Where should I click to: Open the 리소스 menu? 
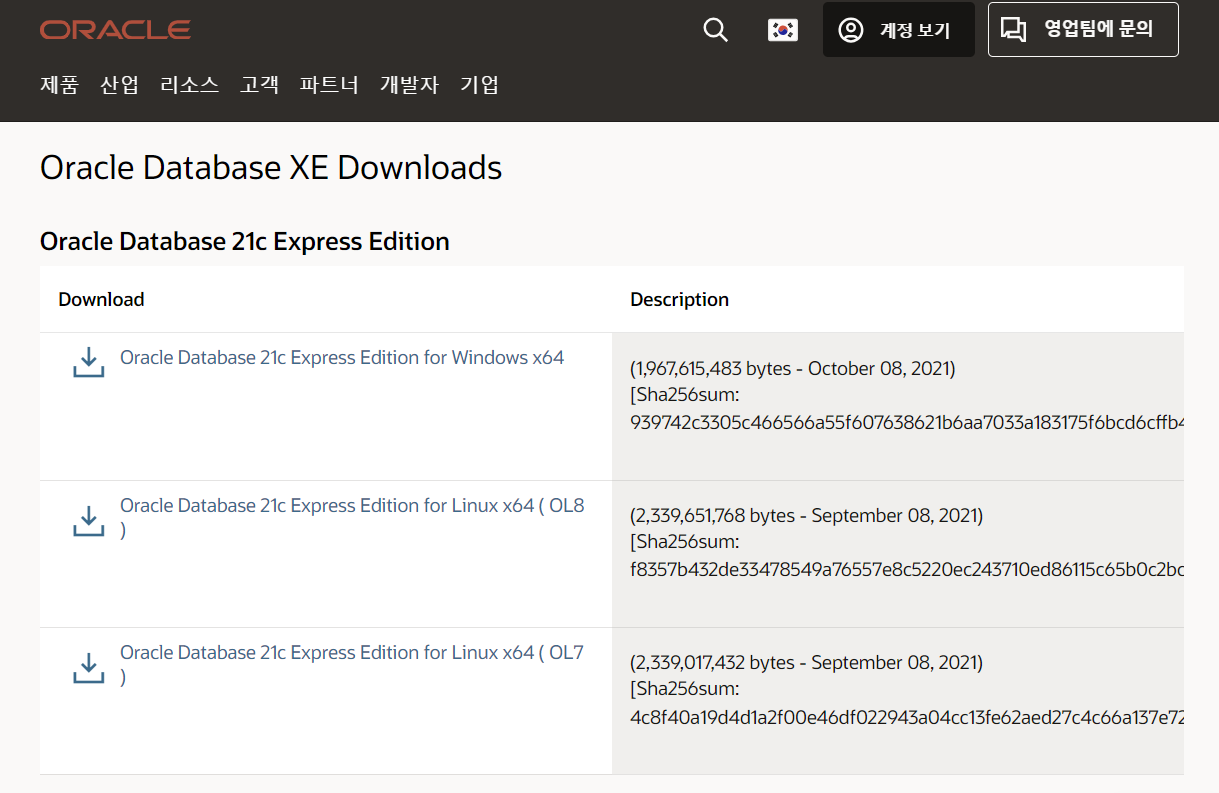click(x=189, y=85)
